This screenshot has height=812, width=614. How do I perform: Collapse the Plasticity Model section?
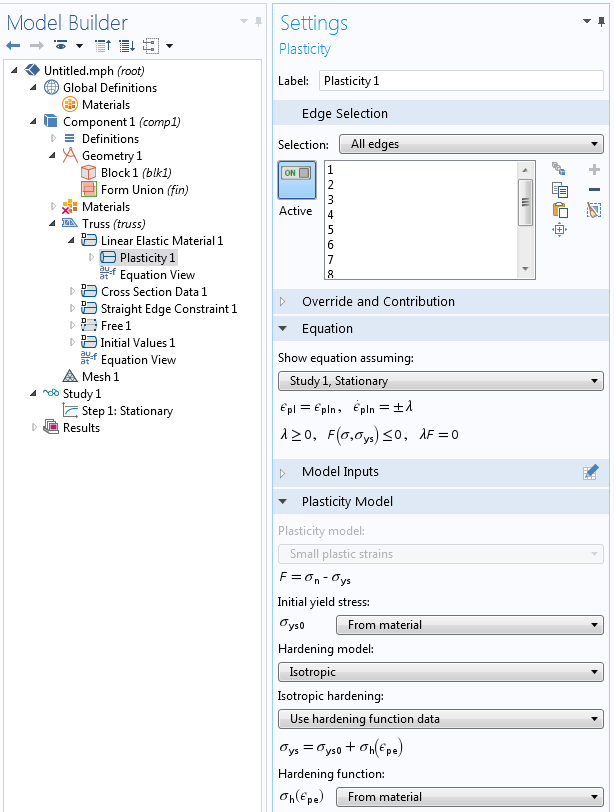tap(282, 501)
